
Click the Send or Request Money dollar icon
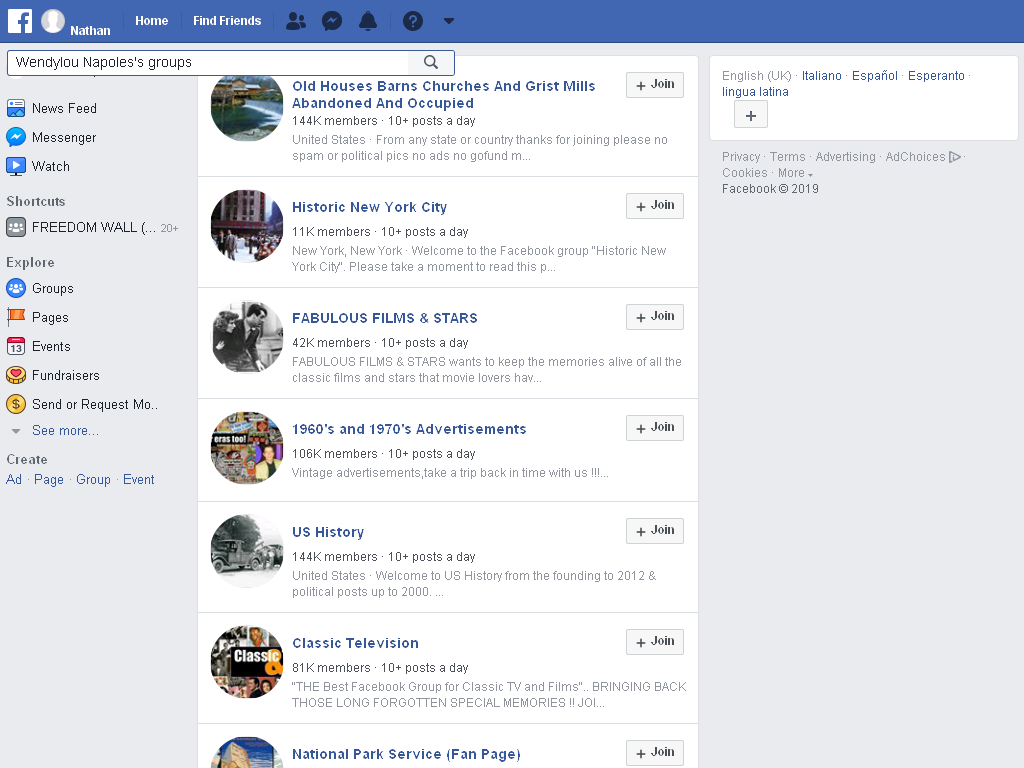(16, 404)
